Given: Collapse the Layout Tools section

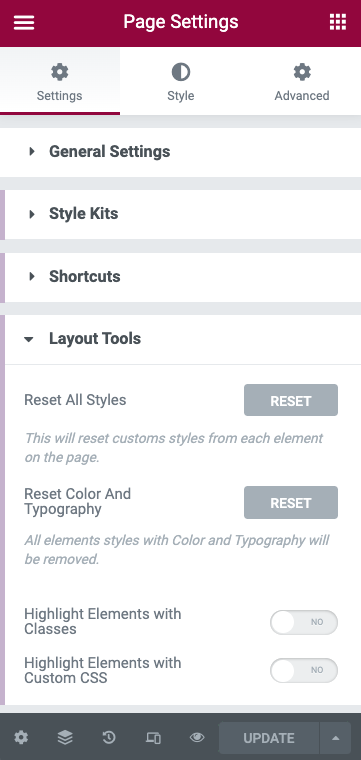Looking at the screenshot, I should [x=181, y=338].
